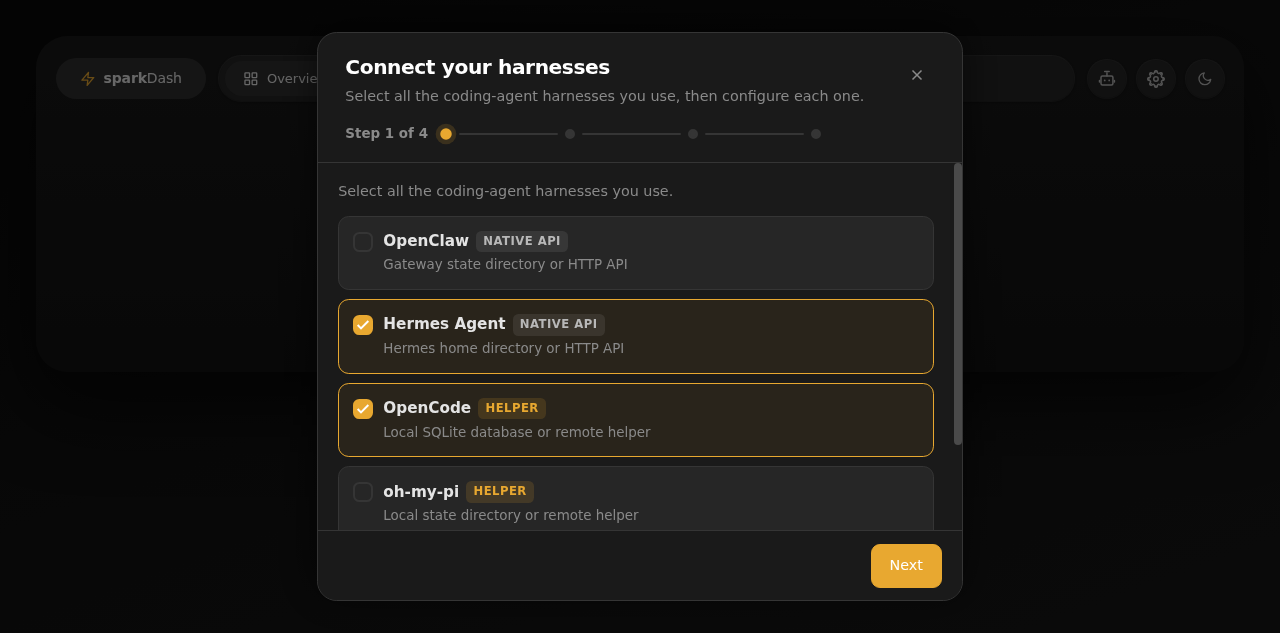1280x633 pixels.
Task: Select the Overview tab label
Action: point(292,78)
